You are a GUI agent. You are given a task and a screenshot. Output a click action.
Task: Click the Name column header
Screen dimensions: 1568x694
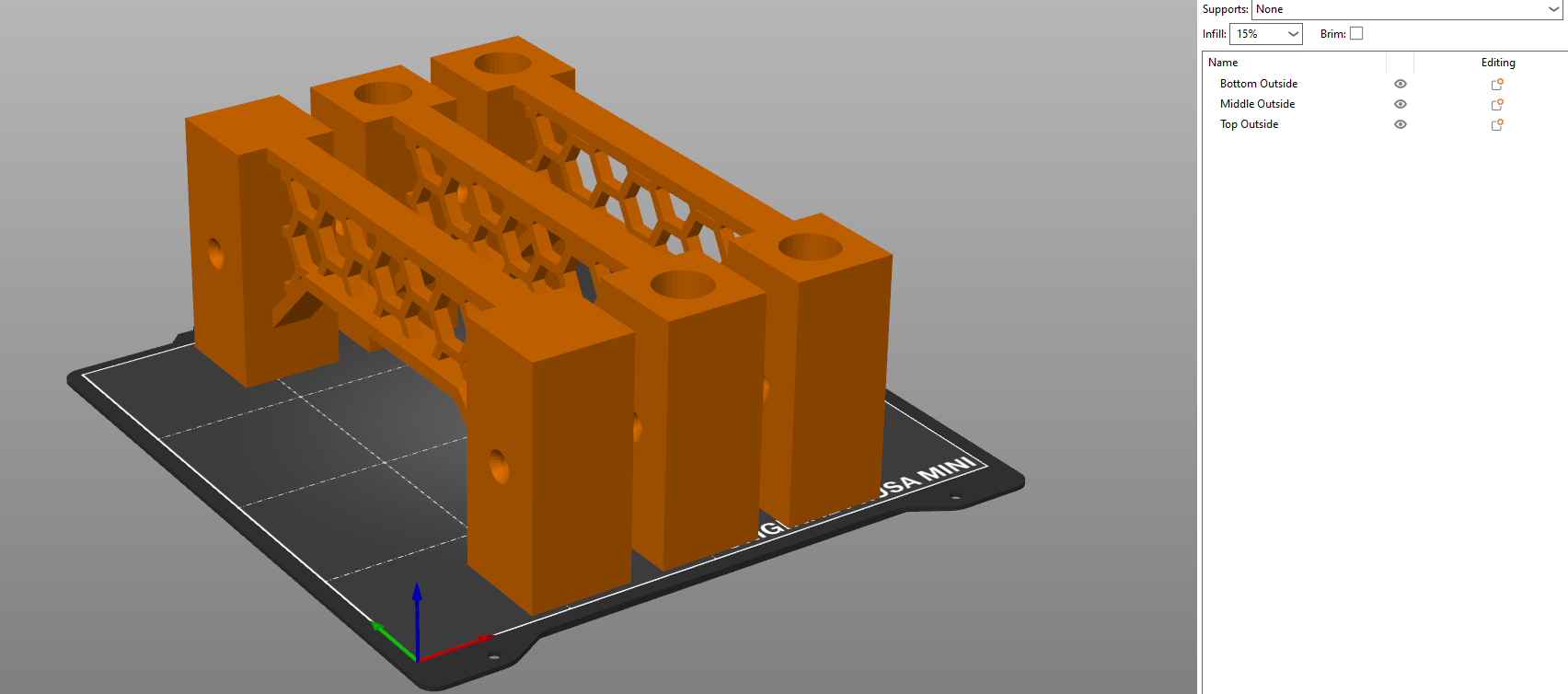pyautogui.click(x=1295, y=63)
